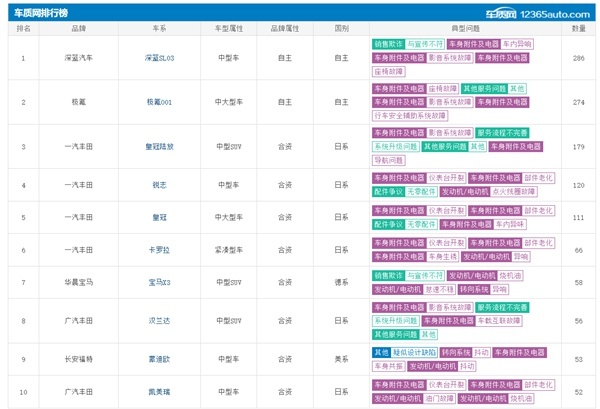Open the 卡罗拉 car series link
Image resolution: width=600 pixels, height=409 pixels.
[160, 250]
